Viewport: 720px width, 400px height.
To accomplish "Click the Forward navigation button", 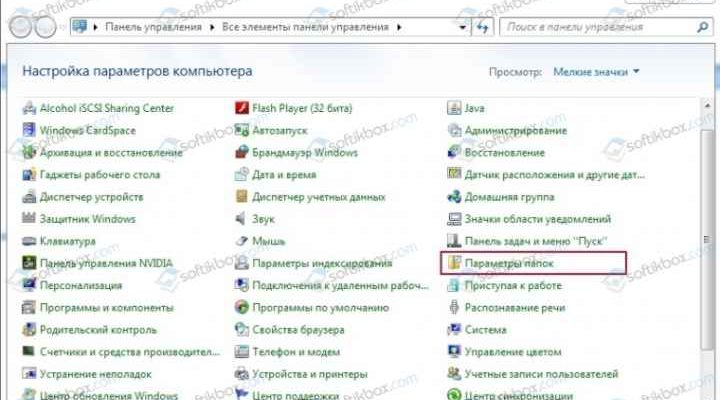I will point(45,28).
